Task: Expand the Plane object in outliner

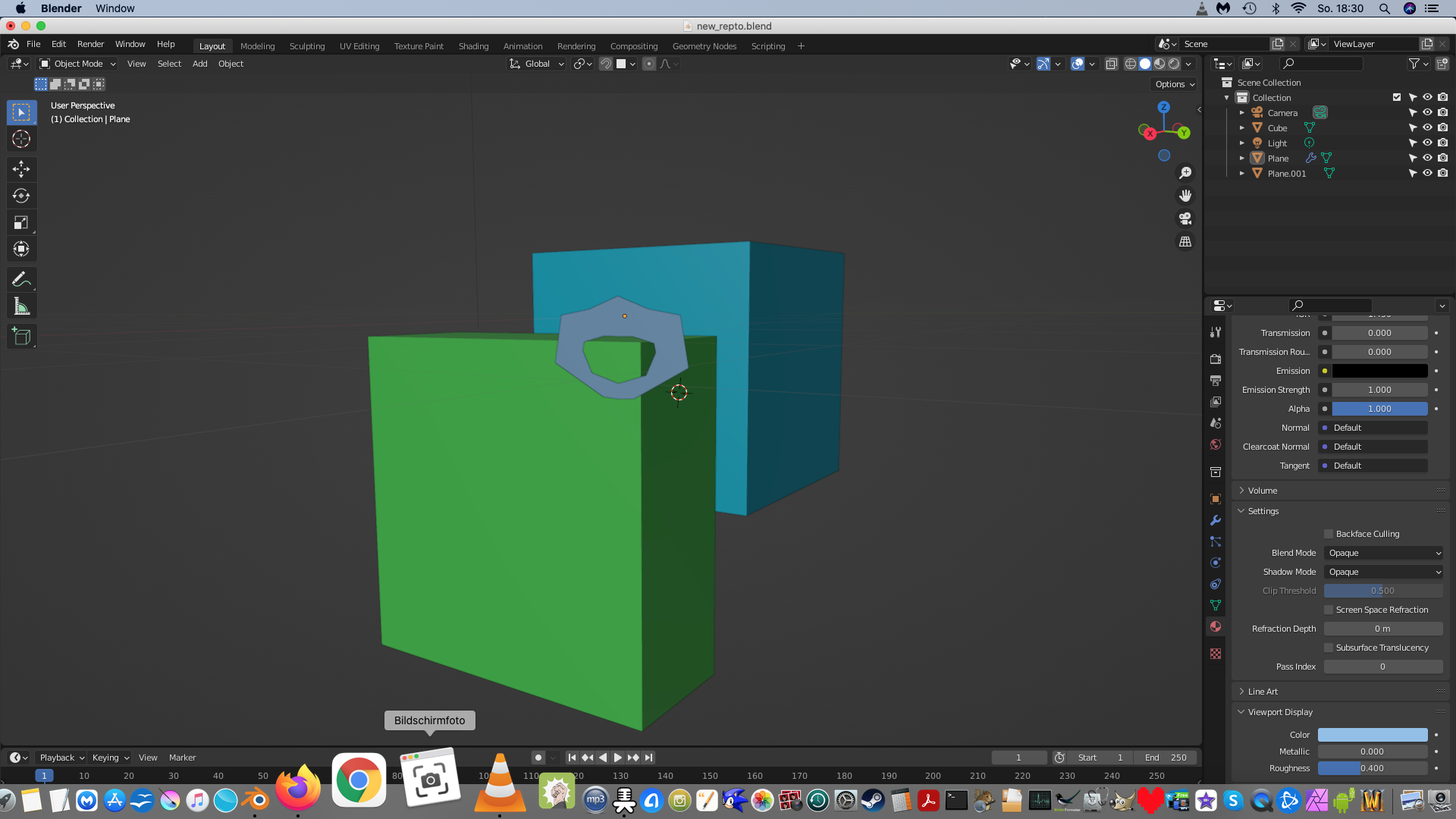Action: pos(1242,158)
